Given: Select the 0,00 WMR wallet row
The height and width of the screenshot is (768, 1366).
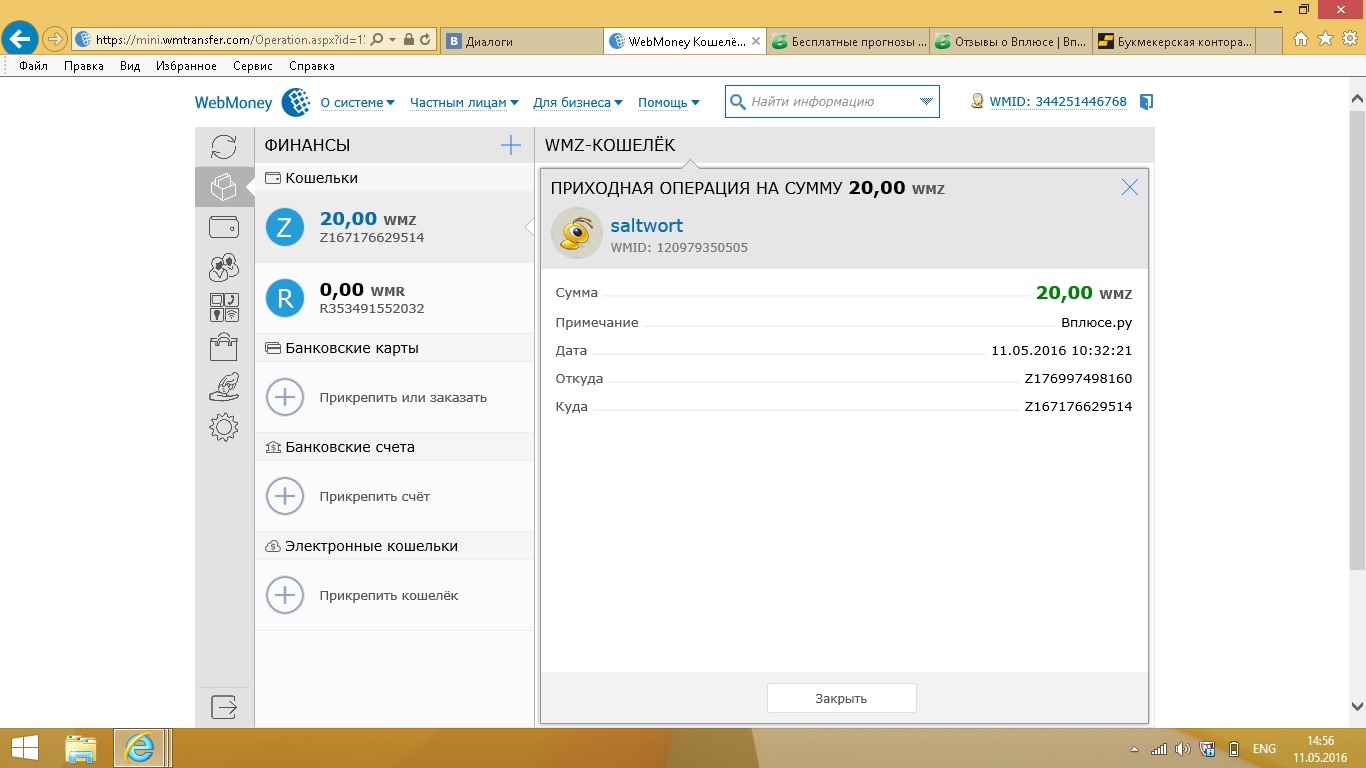Looking at the screenshot, I should point(394,298).
